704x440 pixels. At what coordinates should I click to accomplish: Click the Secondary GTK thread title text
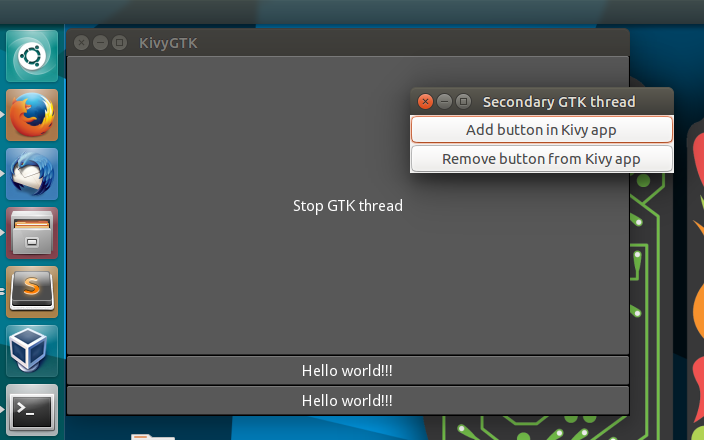pyautogui.click(x=559, y=102)
